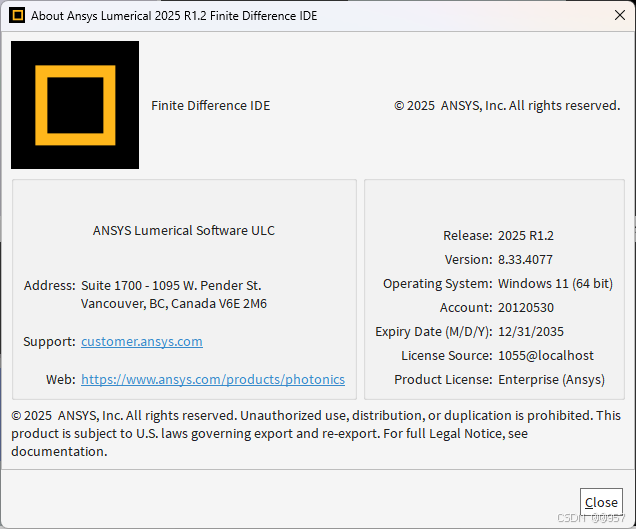636x529 pixels.
Task: Click the ANSYS Lumerical Software ULC heading
Action: tap(184, 230)
